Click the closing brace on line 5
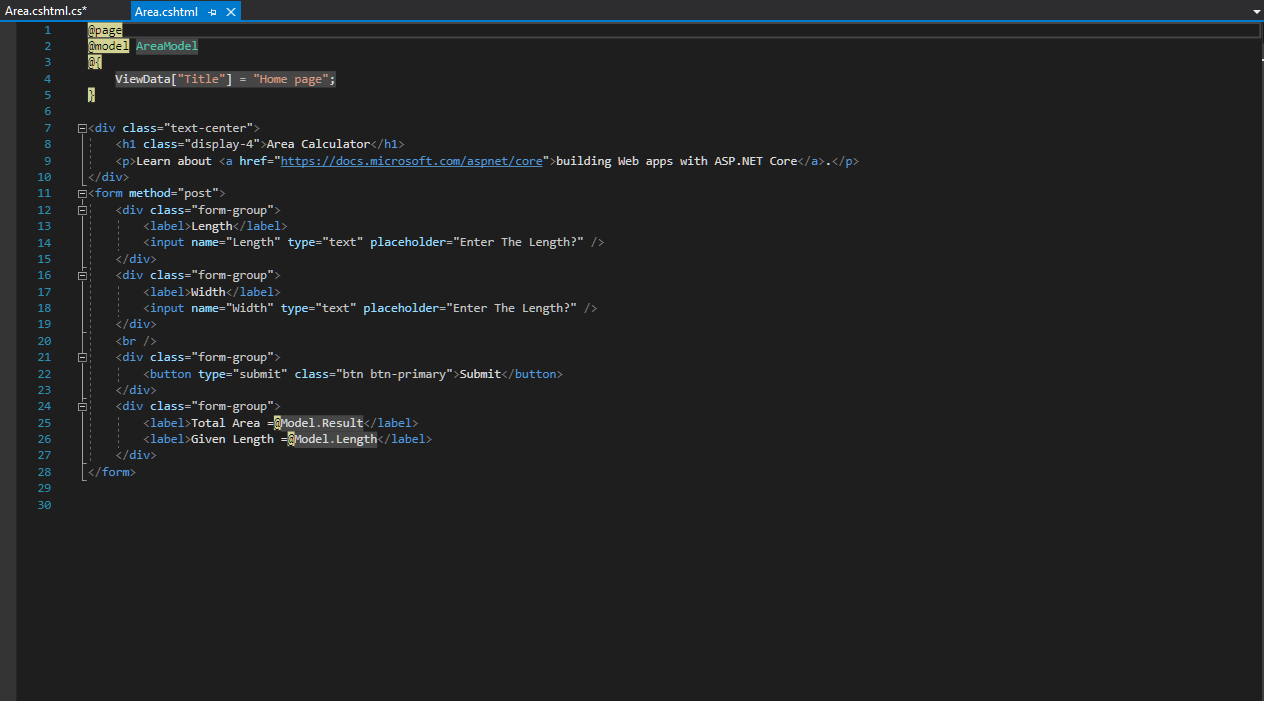 coord(91,95)
